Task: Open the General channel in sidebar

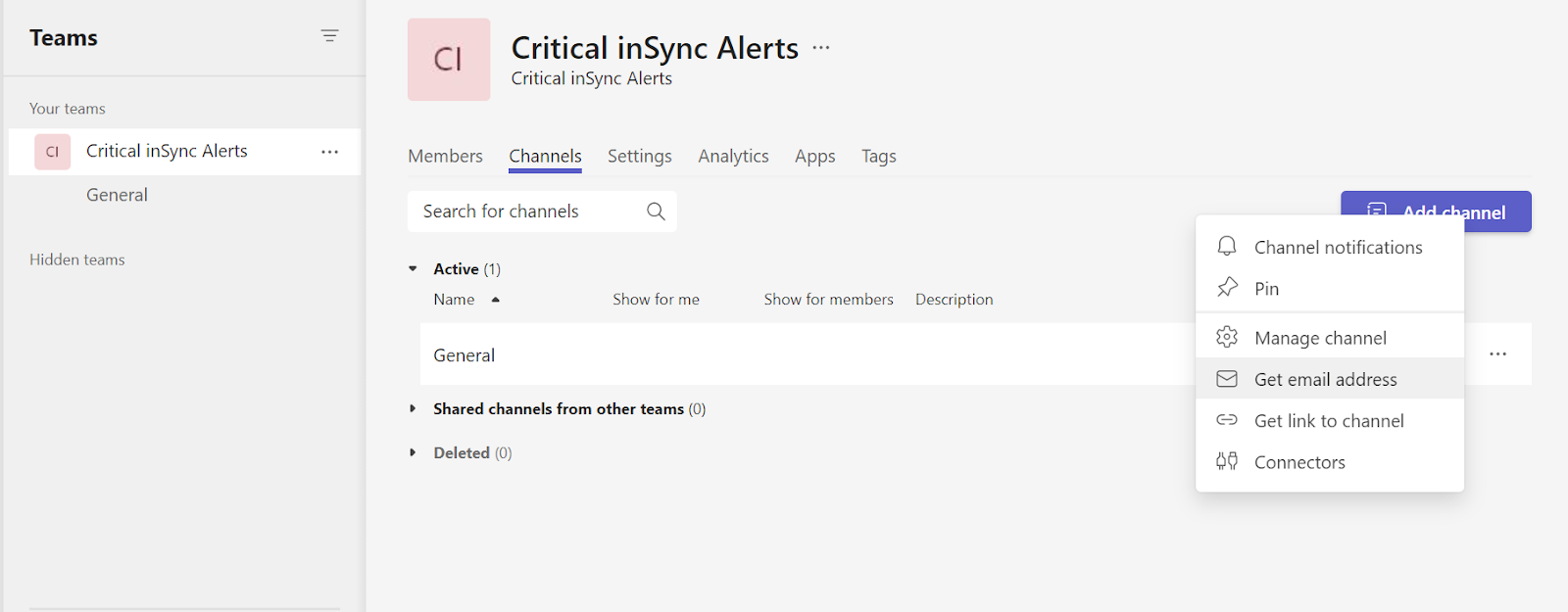Action: pos(117,195)
